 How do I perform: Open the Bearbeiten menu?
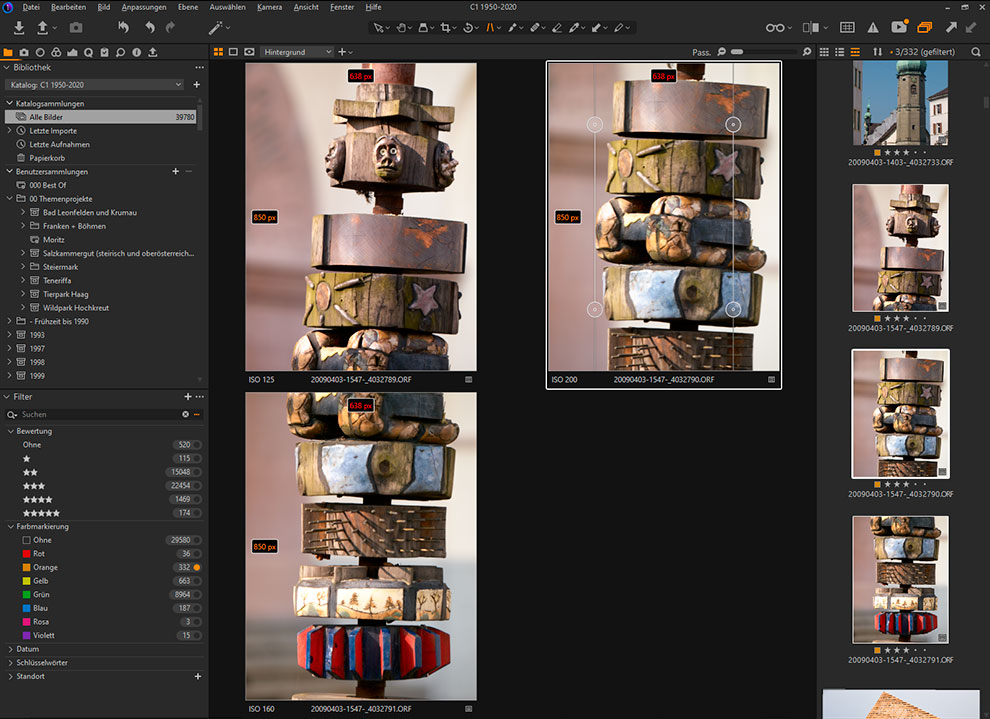tap(68, 7)
